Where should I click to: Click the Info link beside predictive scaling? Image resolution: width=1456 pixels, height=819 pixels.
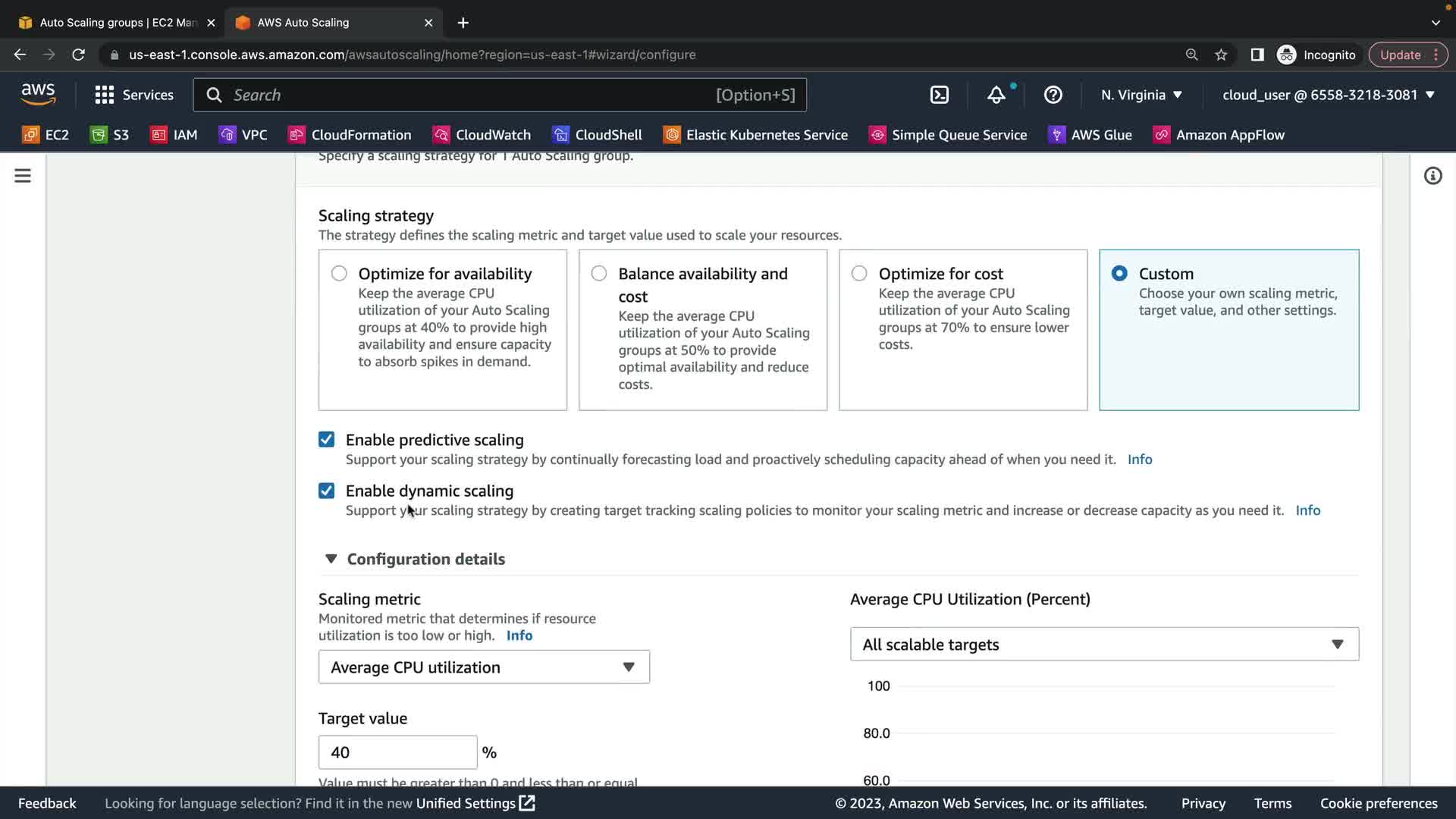(x=1139, y=460)
